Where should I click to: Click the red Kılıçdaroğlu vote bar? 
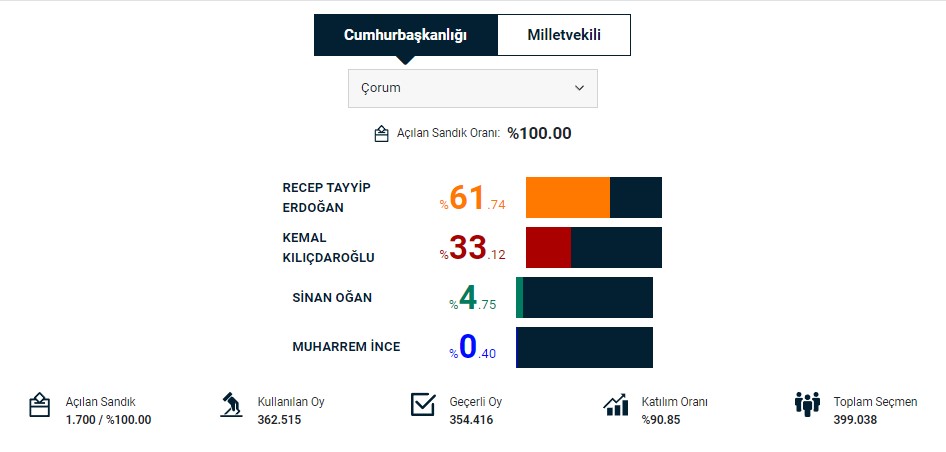pos(548,247)
